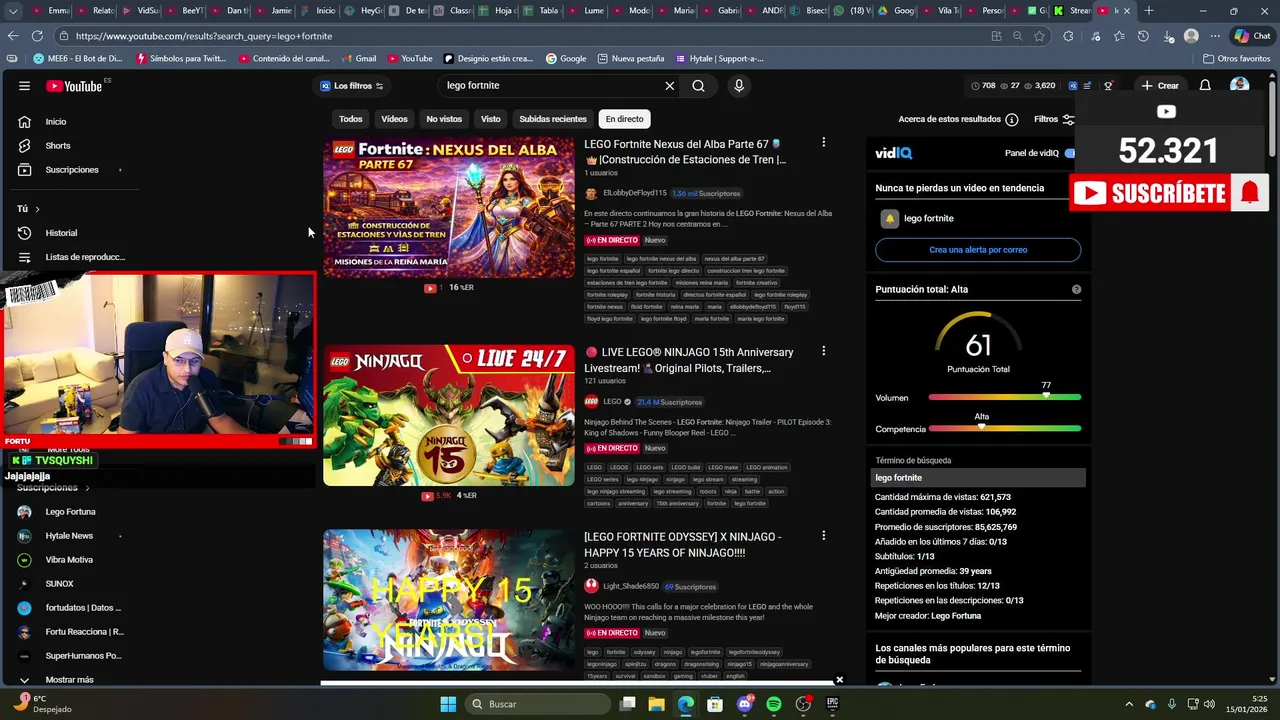Click the 'ninjago' tag on LEGO ODYSSEY video
Image resolution: width=1280 pixels, height=720 pixels.
click(673, 652)
